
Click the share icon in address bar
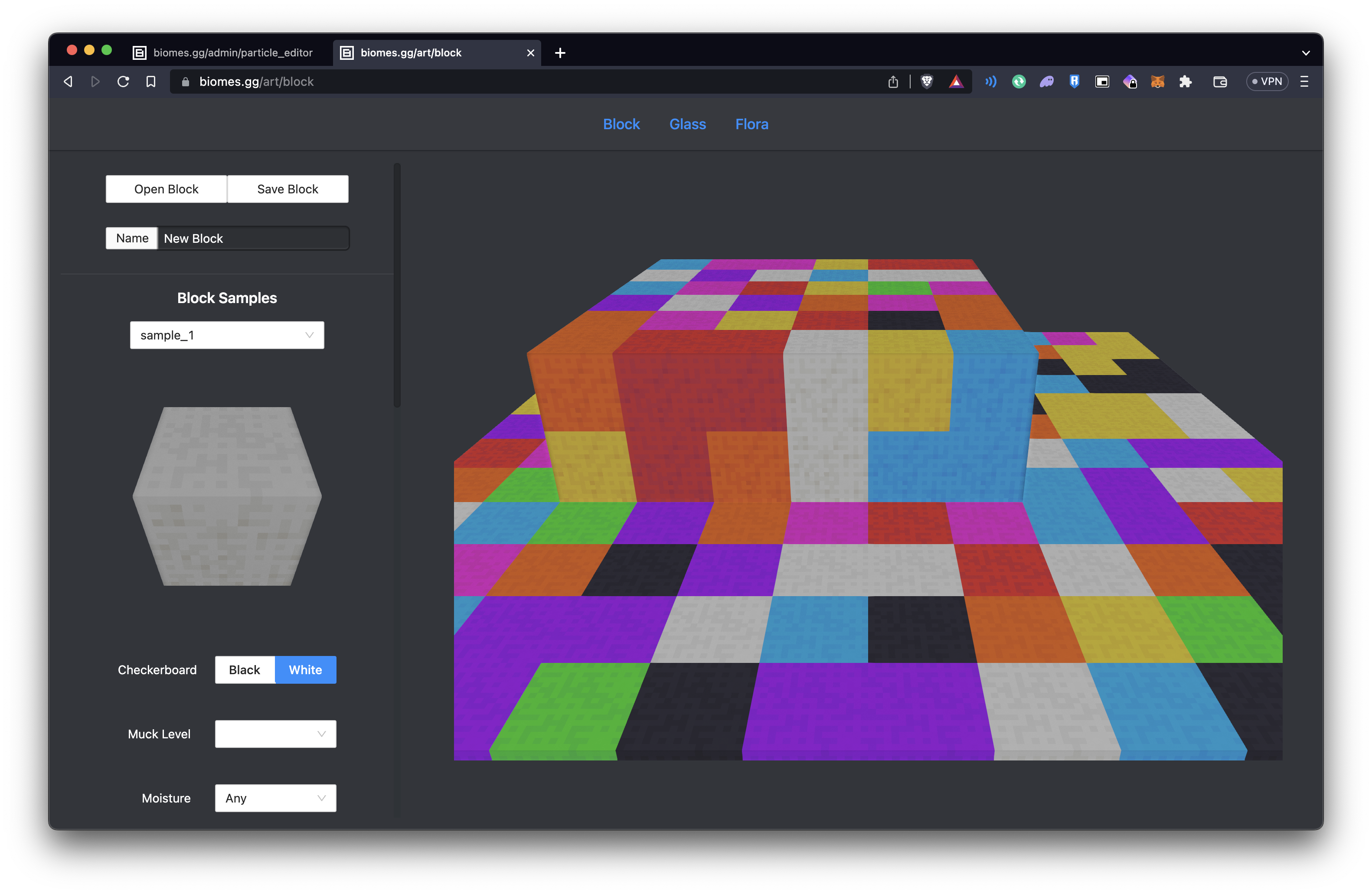click(x=893, y=82)
